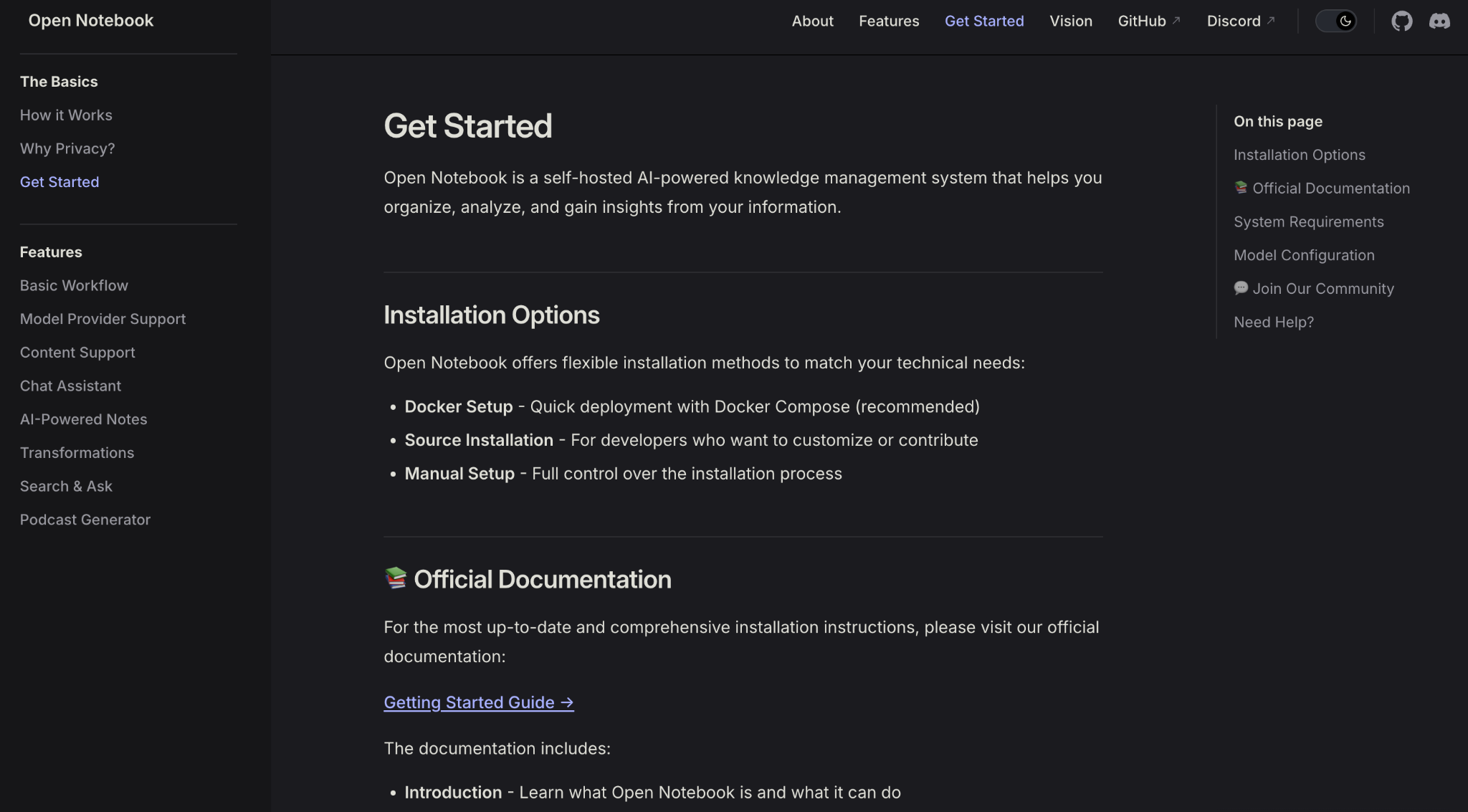Viewport: 1468px width, 812px height.
Task: Open the Features nav item
Action: tap(889, 21)
